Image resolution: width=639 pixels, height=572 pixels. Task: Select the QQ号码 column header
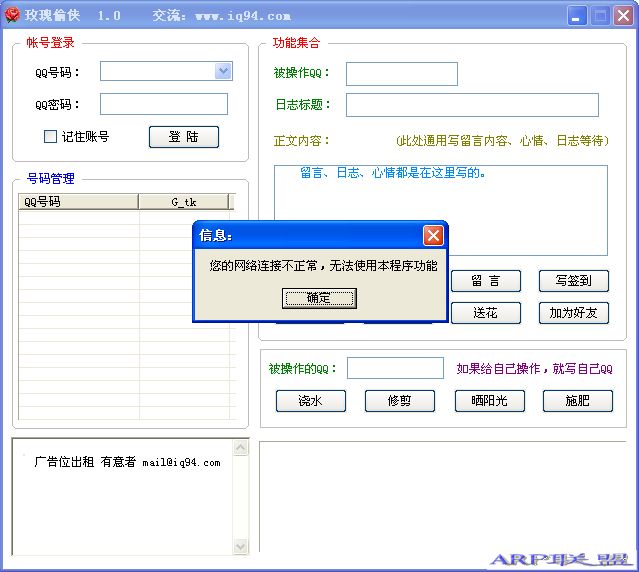click(x=78, y=202)
